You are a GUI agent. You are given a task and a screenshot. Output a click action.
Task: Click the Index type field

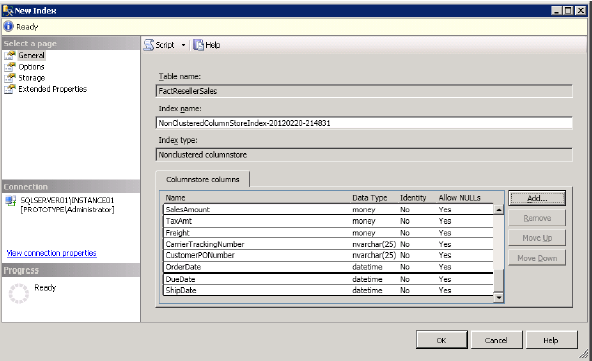(x=364, y=155)
